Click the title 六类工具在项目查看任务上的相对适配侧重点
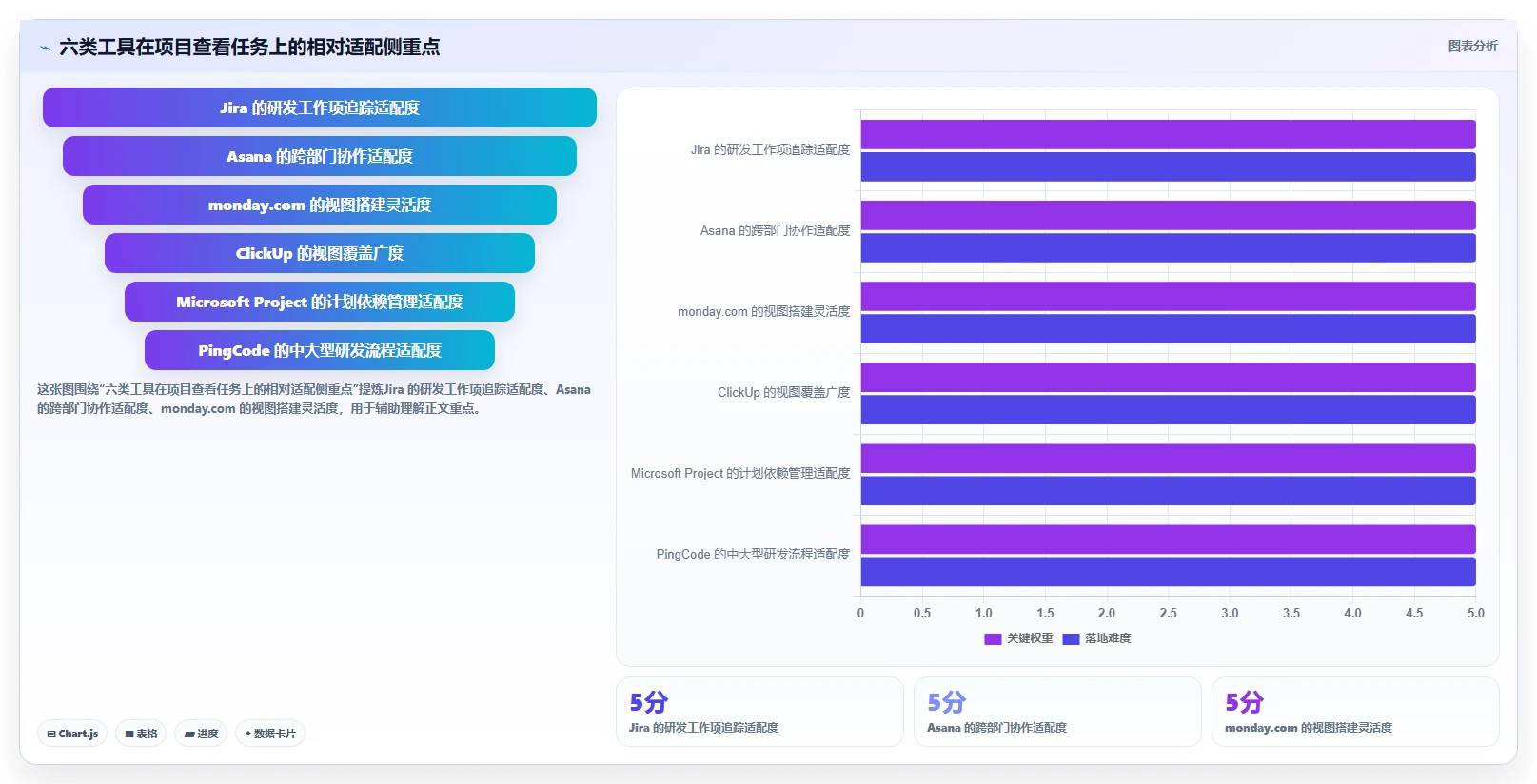The height and width of the screenshot is (784, 1537). (249, 47)
